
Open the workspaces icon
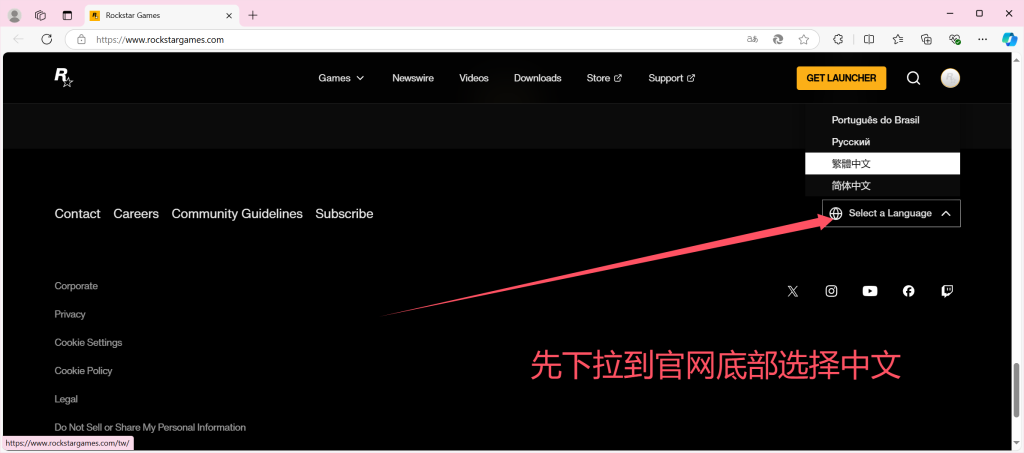click(40, 15)
